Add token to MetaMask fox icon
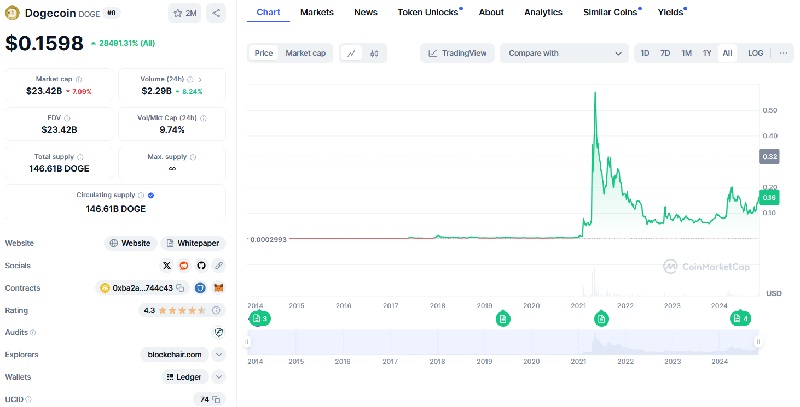This screenshot has width=800, height=407. 218,288
